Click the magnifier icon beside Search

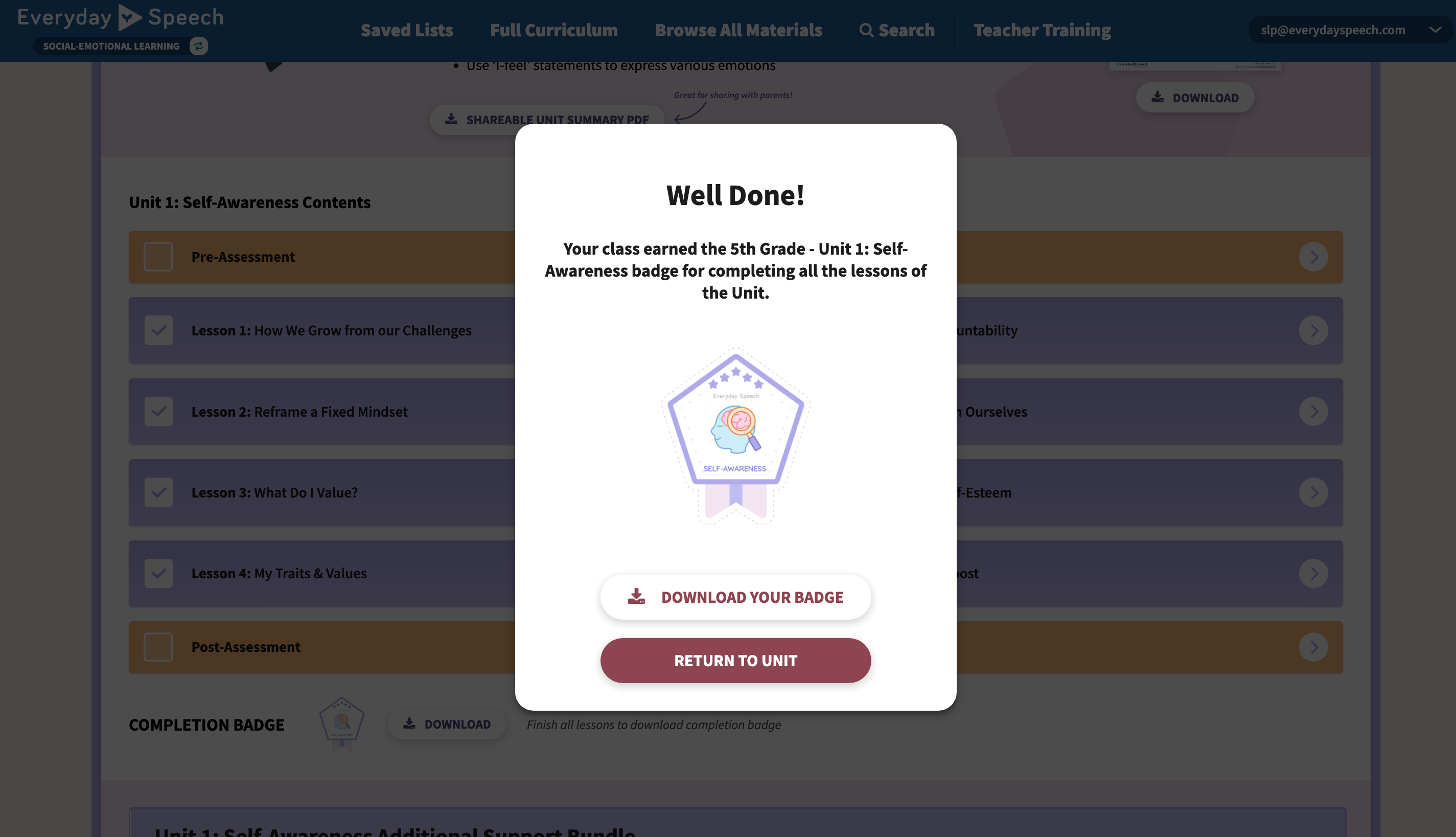866,31
